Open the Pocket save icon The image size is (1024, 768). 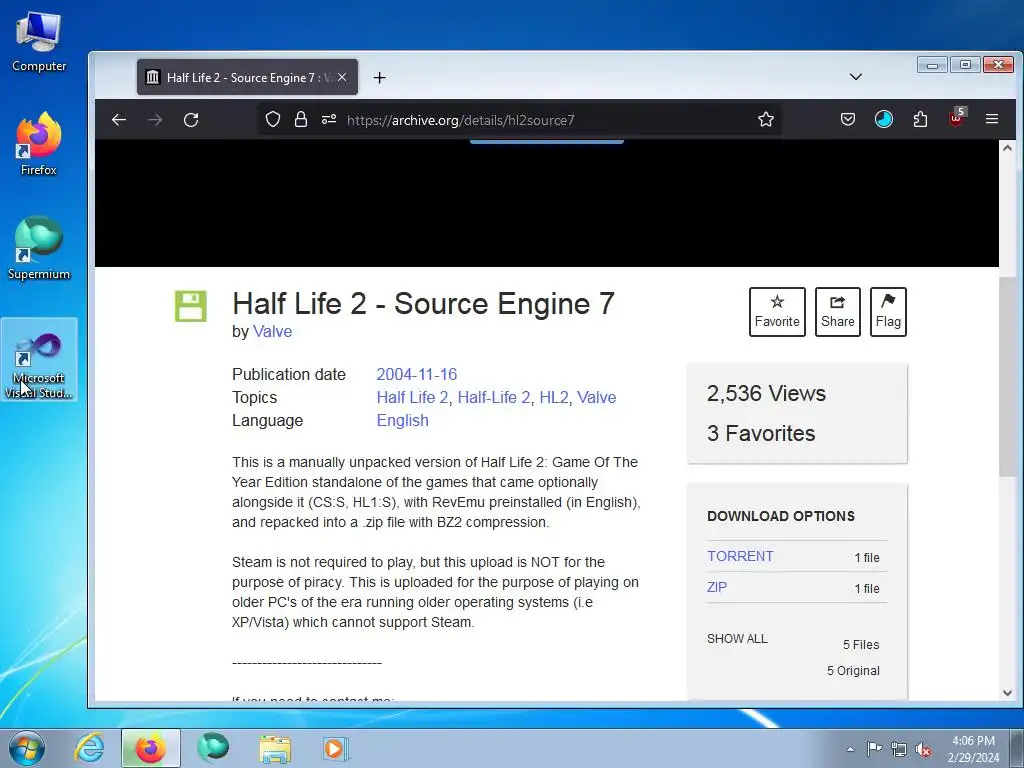click(848, 120)
